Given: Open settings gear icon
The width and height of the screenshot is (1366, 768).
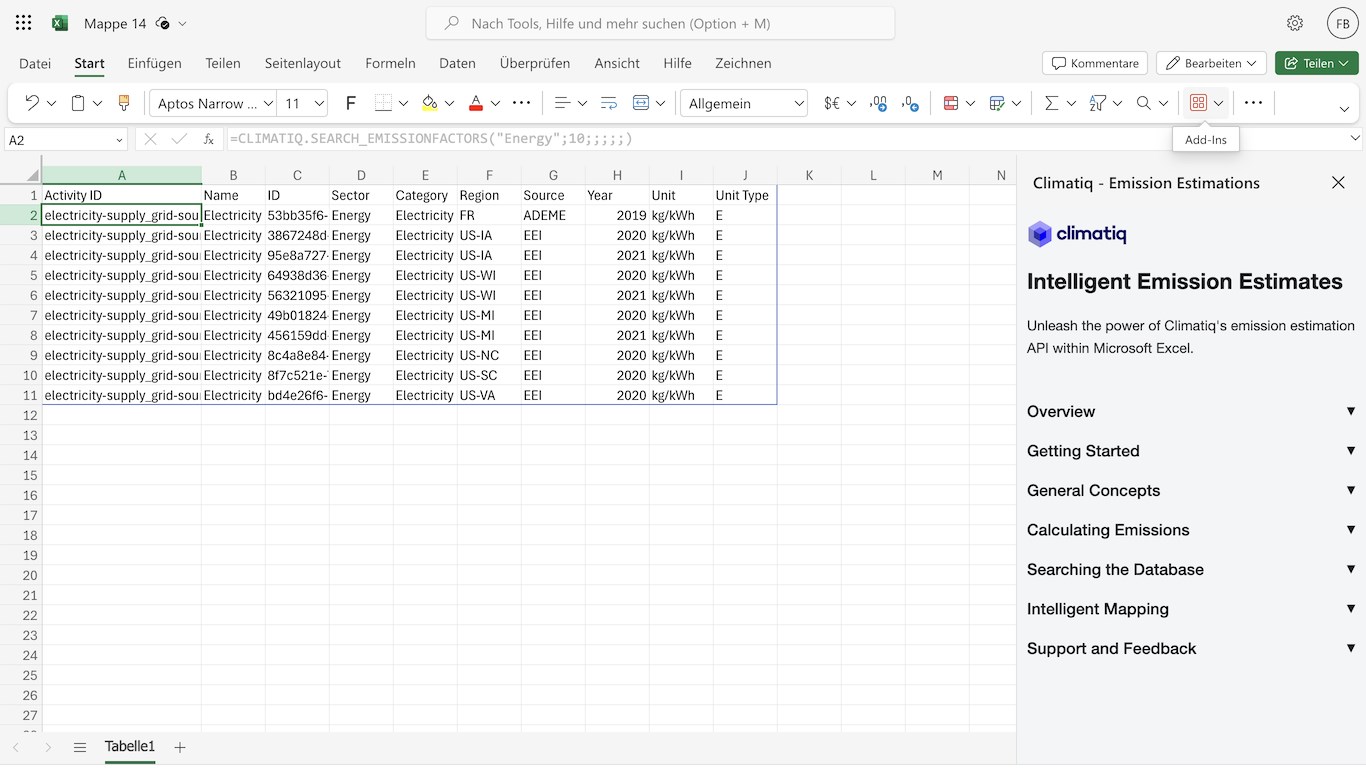Looking at the screenshot, I should pos(1295,23).
